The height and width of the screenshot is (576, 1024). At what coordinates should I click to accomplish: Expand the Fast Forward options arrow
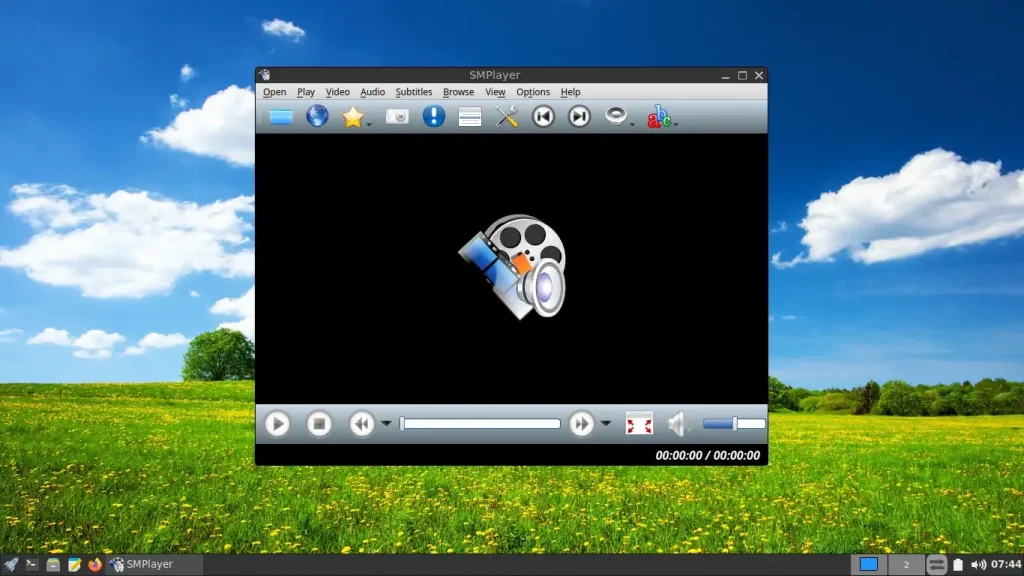pos(605,424)
